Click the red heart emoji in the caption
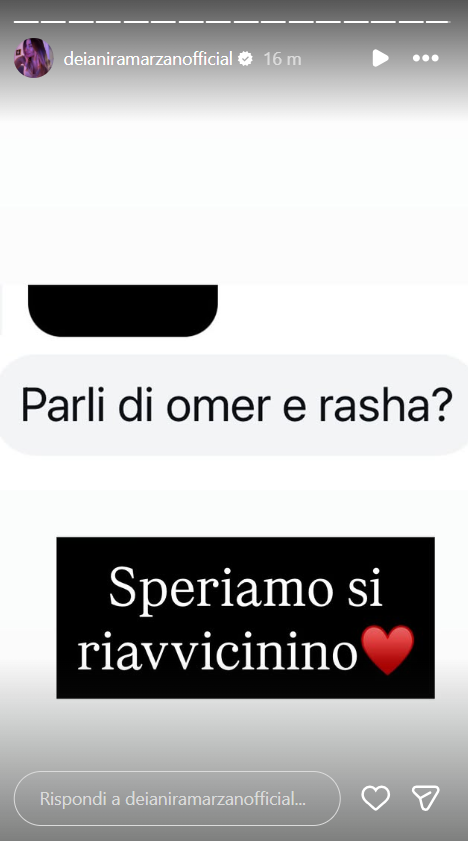Viewport: 468px width, 841px height. click(388, 650)
